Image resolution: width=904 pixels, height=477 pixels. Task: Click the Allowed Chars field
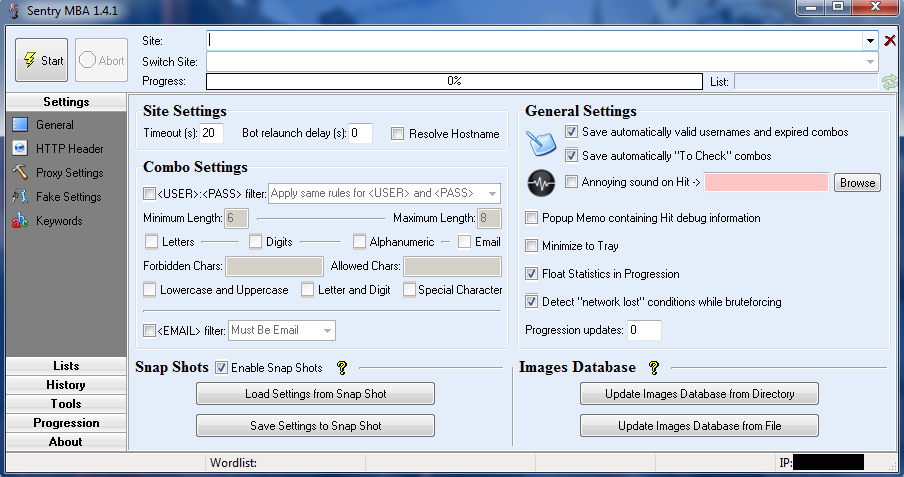[x=453, y=266]
